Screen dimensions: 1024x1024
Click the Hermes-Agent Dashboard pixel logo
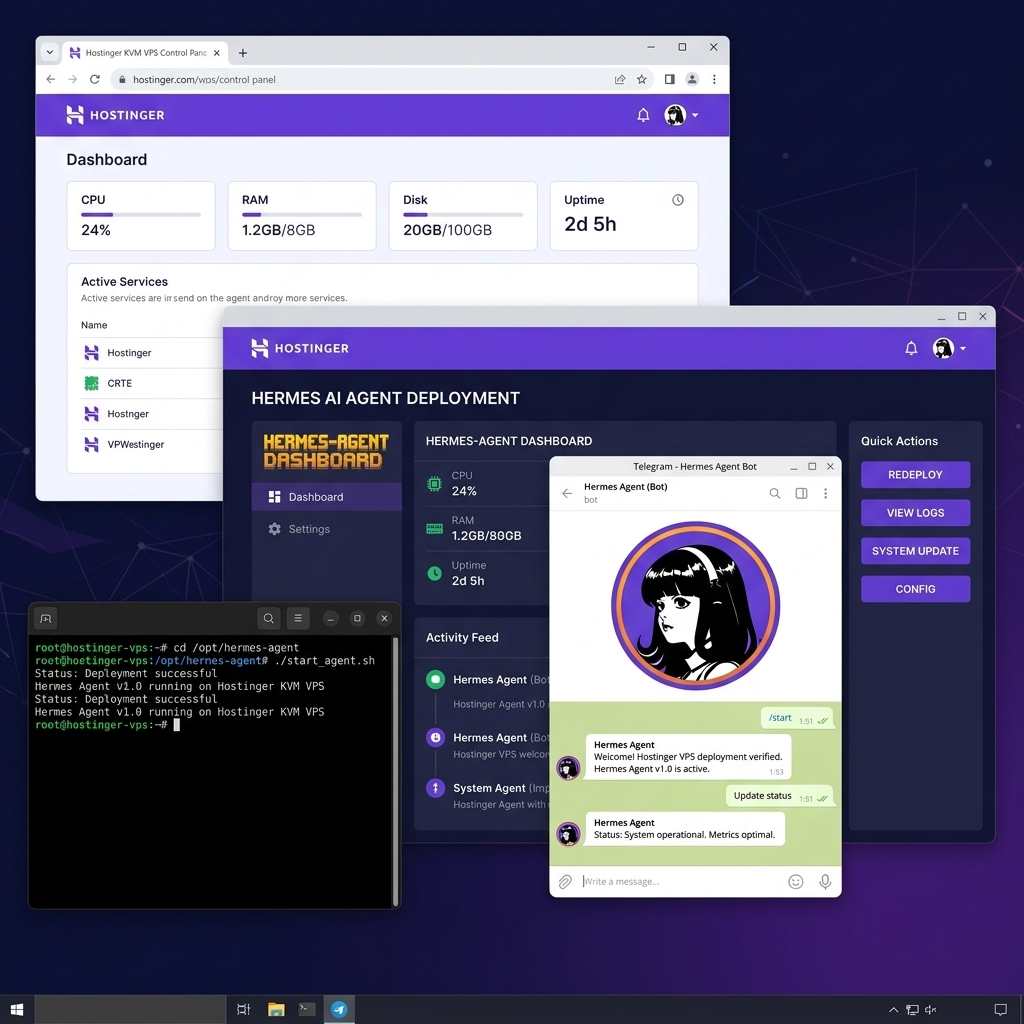[326, 451]
